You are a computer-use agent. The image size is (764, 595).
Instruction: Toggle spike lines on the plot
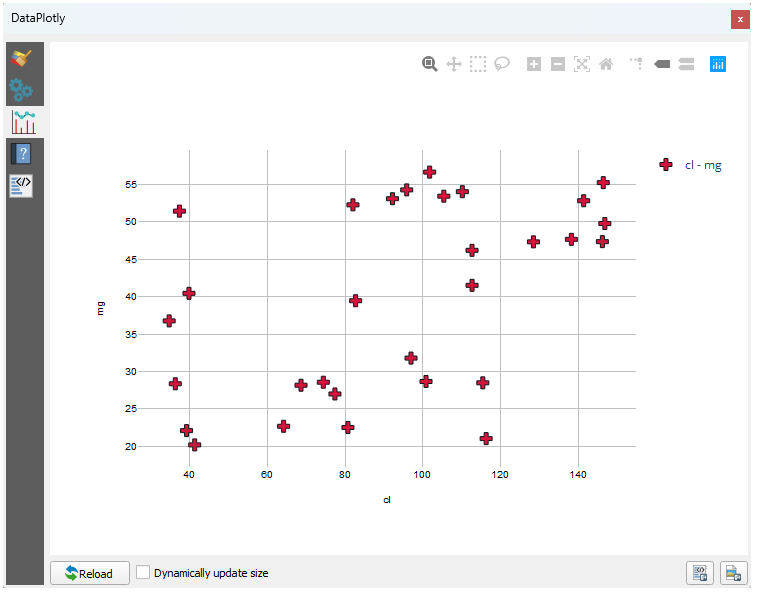(636, 64)
